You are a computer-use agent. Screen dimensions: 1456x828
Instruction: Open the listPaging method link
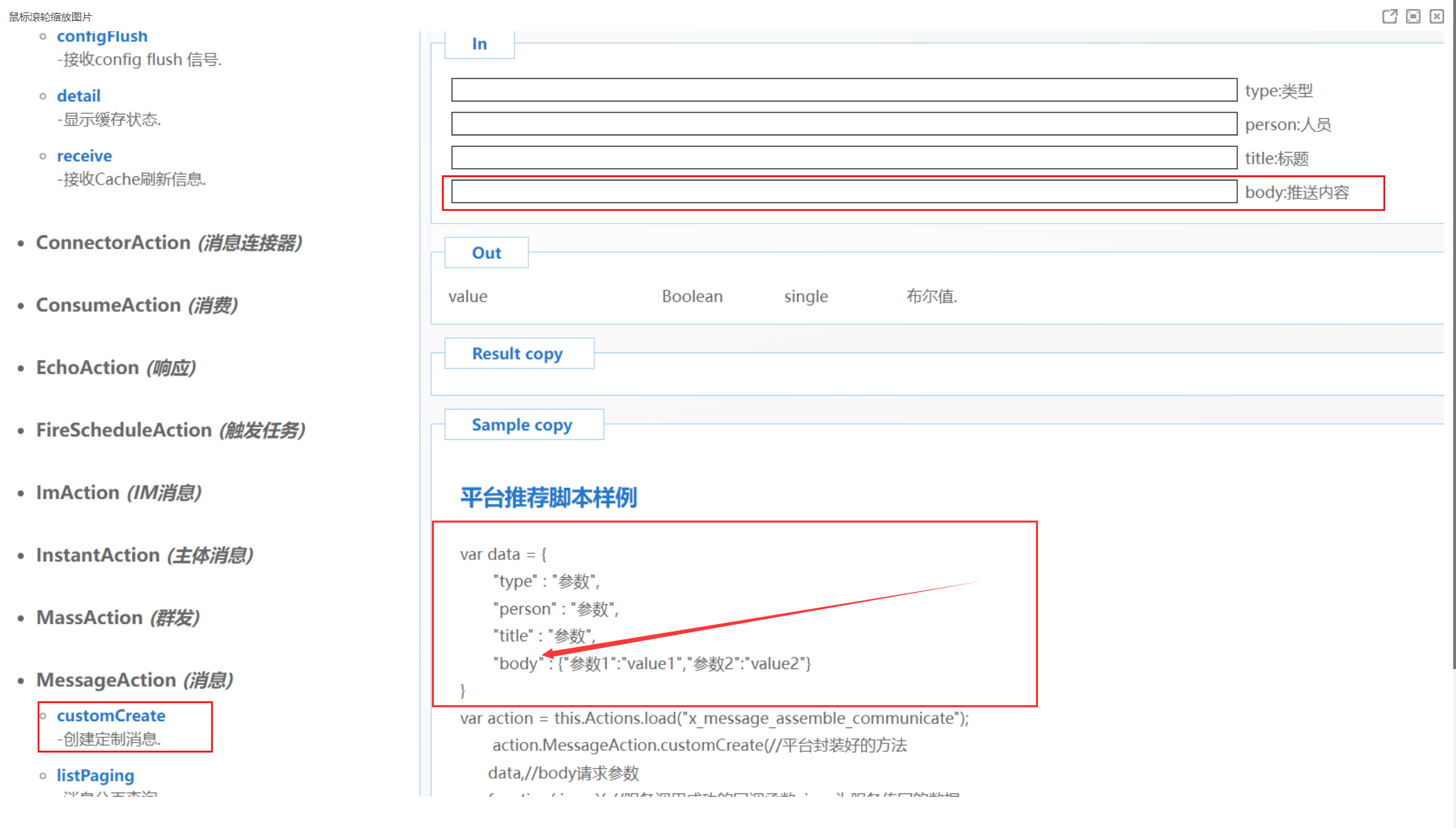point(95,775)
